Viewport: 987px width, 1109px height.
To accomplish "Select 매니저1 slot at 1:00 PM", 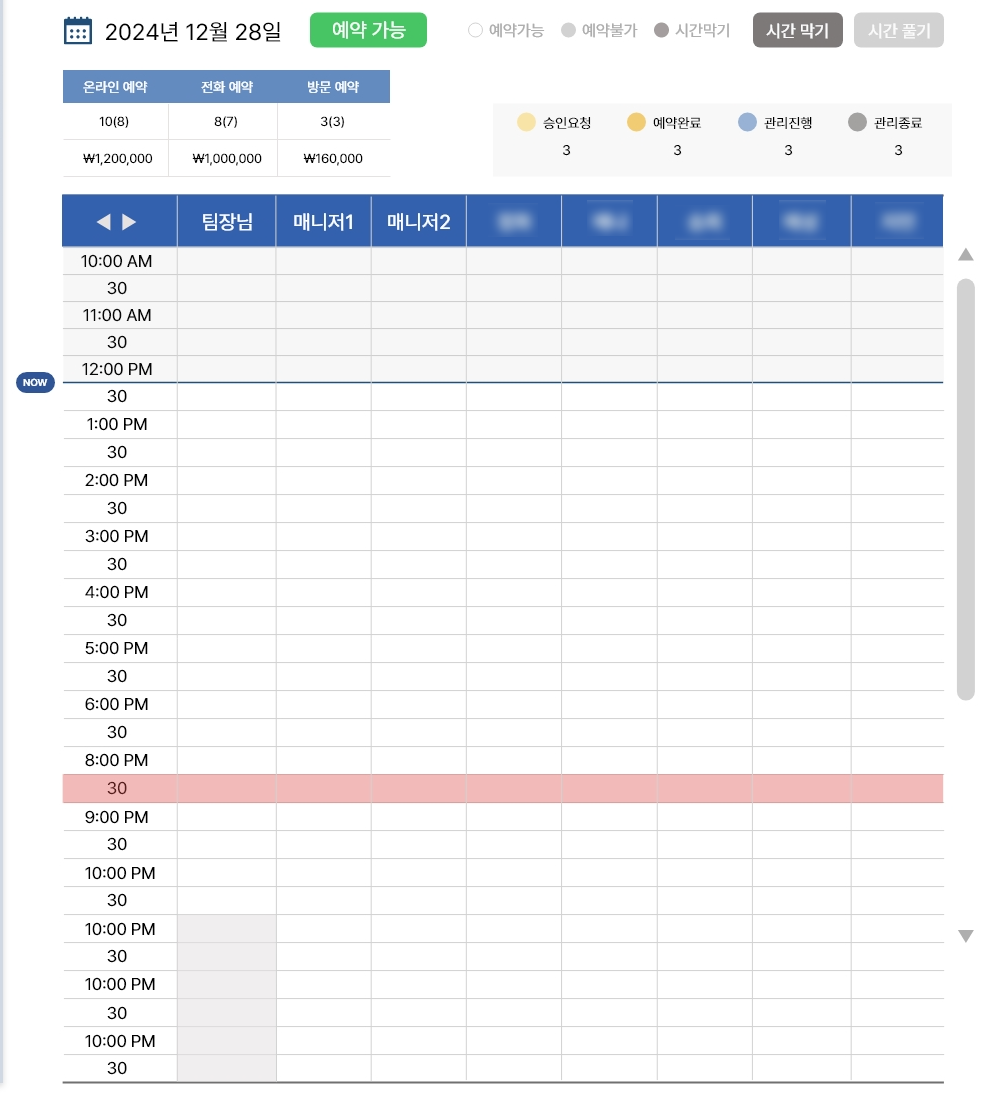I will 323,425.
